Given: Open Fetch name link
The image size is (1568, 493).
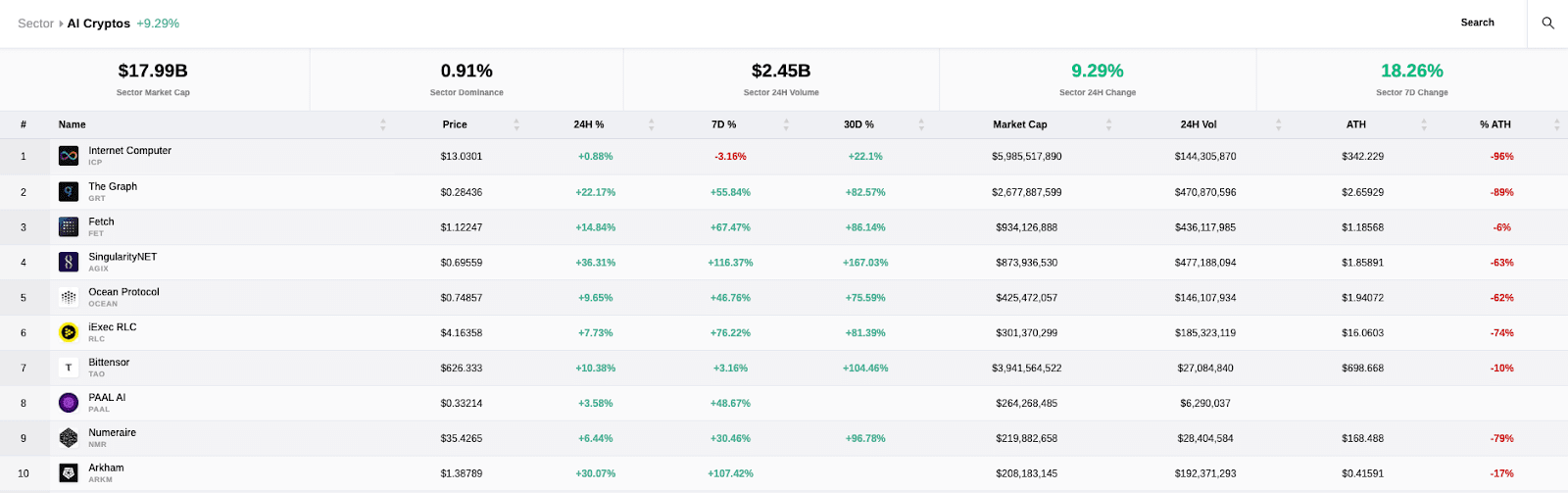Looking at the screenshot, I should point(101,222).
